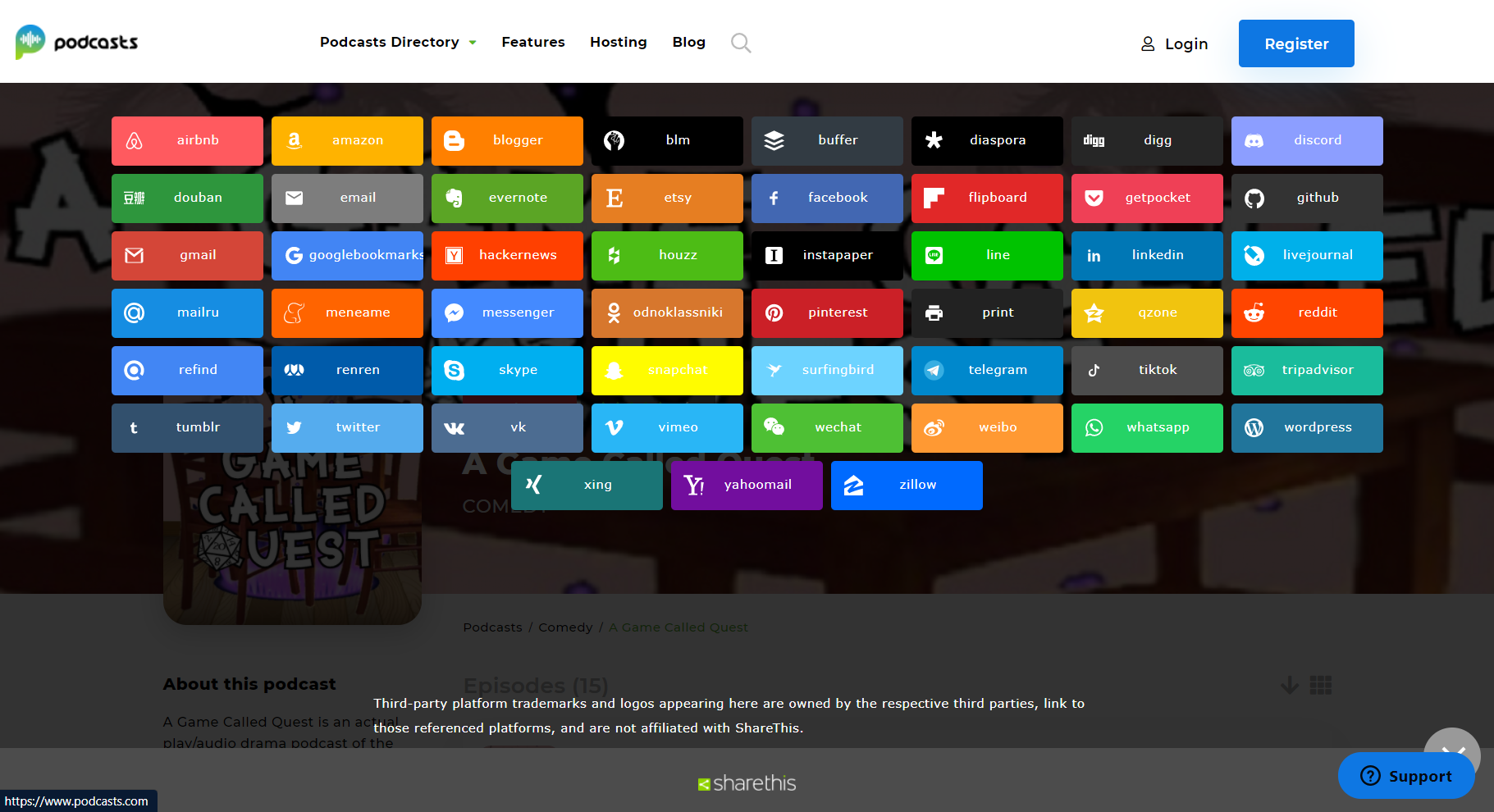Click the WordPress logo icon

[1254, 428]
